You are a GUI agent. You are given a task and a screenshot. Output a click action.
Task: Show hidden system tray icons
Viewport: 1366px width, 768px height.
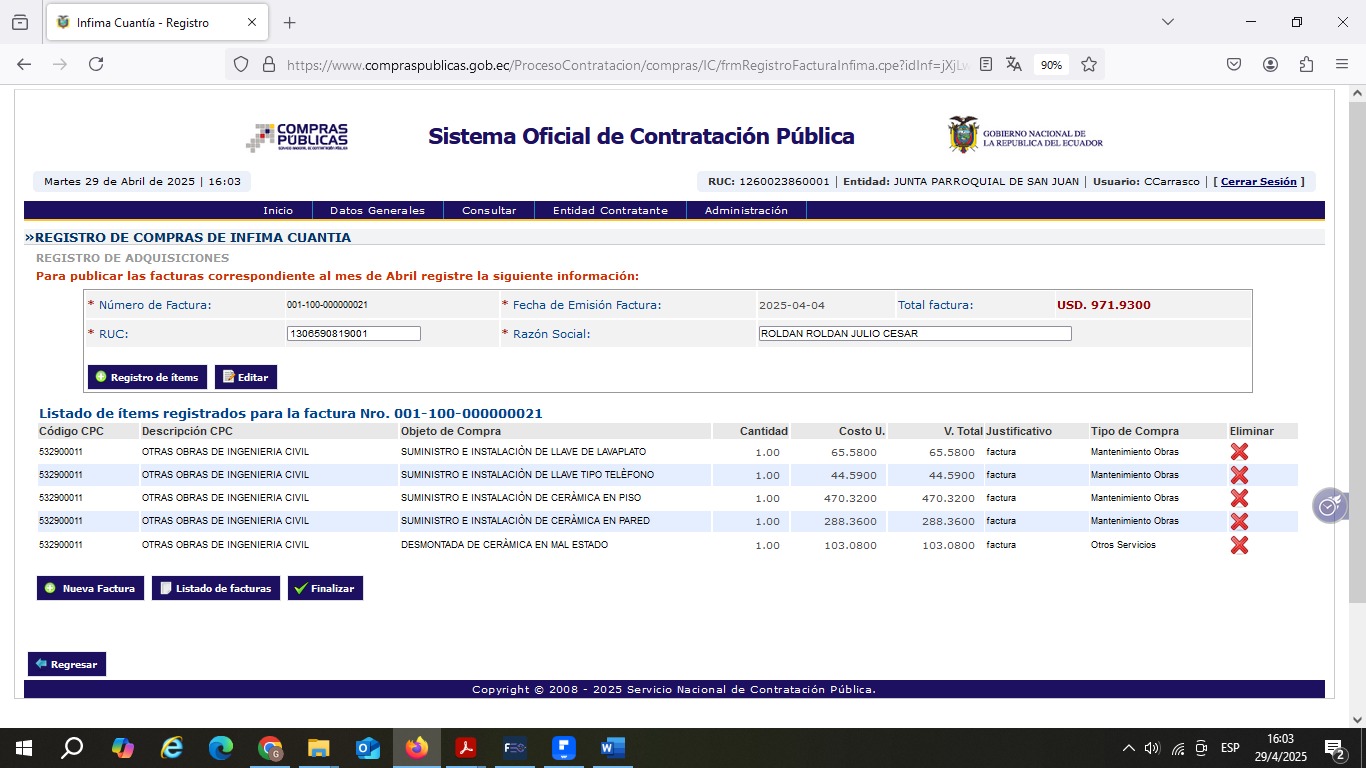(x=1128, y=748)
